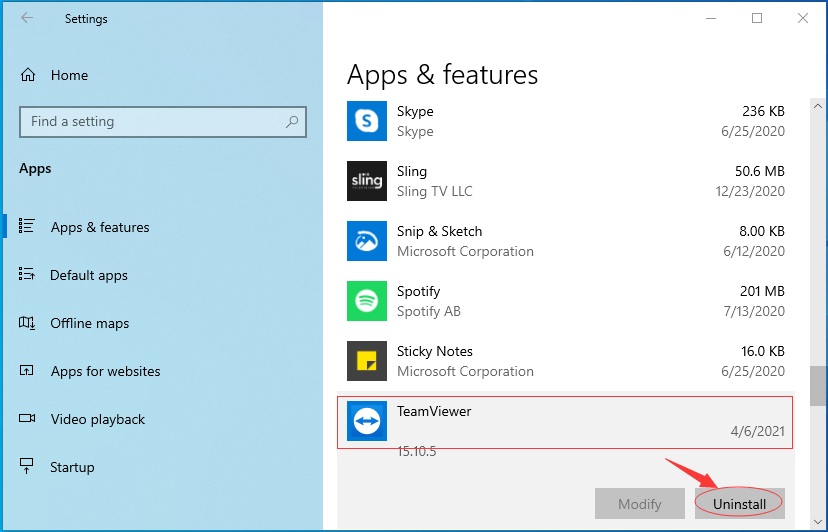Click TeamViewer version 15.10.5 text

[417, 451]
